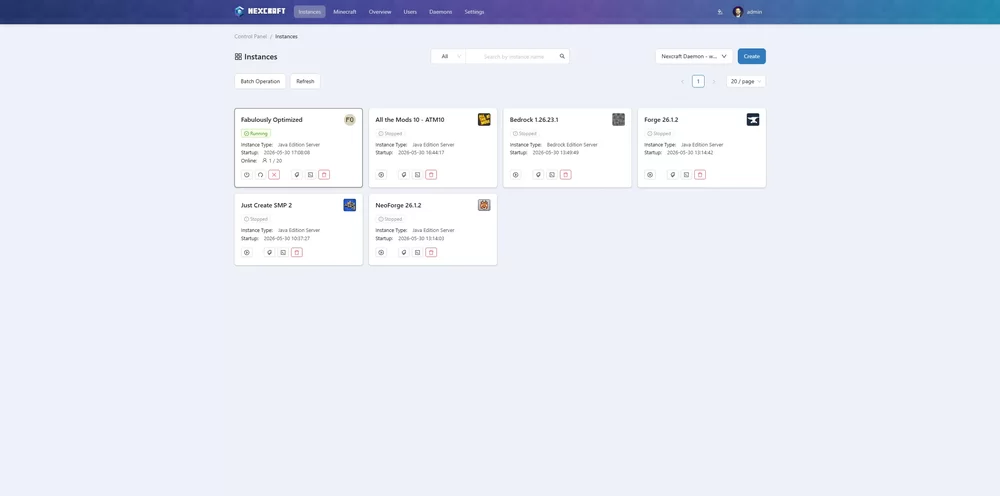
Task: Start the All the Mods 10 instance
Action: [x=381, y=175]
